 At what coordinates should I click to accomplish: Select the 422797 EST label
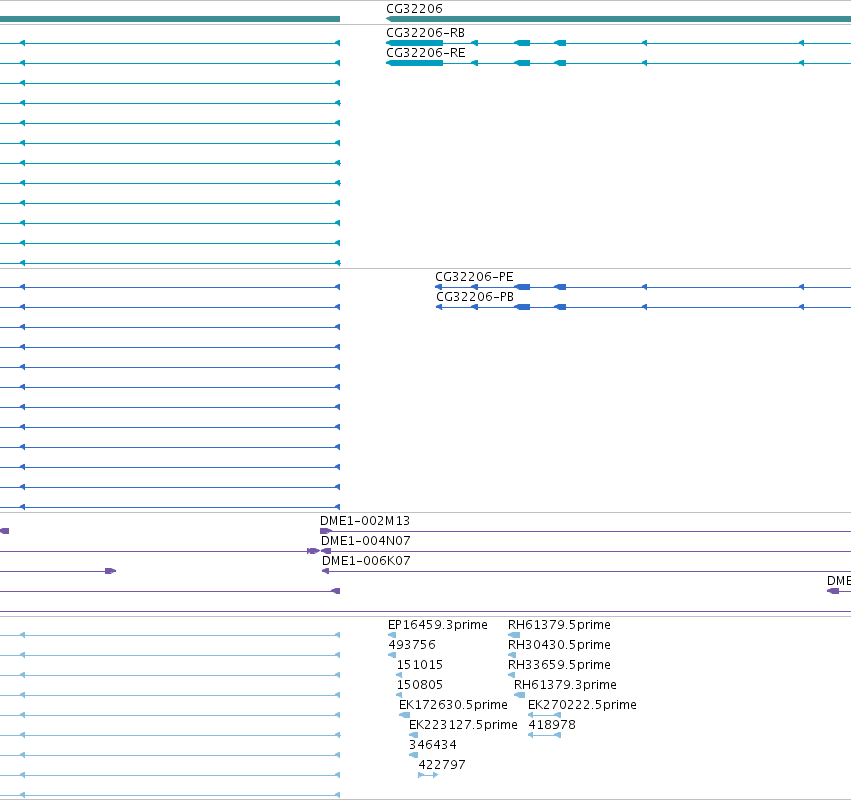click(442, 765)
